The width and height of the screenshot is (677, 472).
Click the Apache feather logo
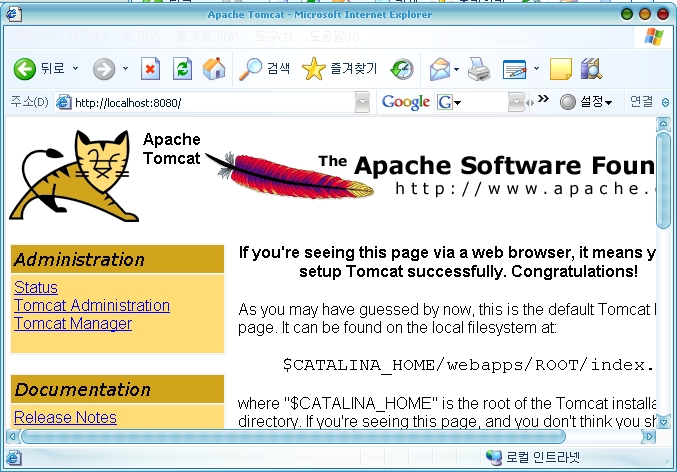coord(289,175)
